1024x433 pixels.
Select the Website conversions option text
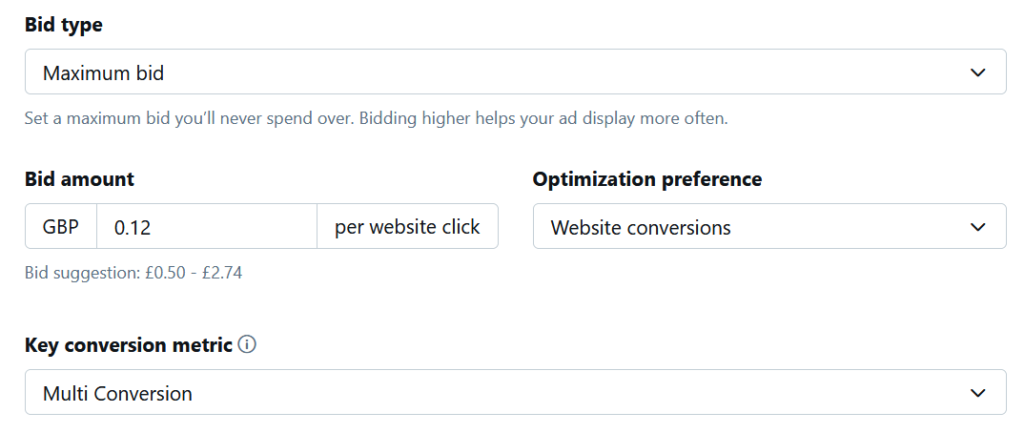[641, 228]
